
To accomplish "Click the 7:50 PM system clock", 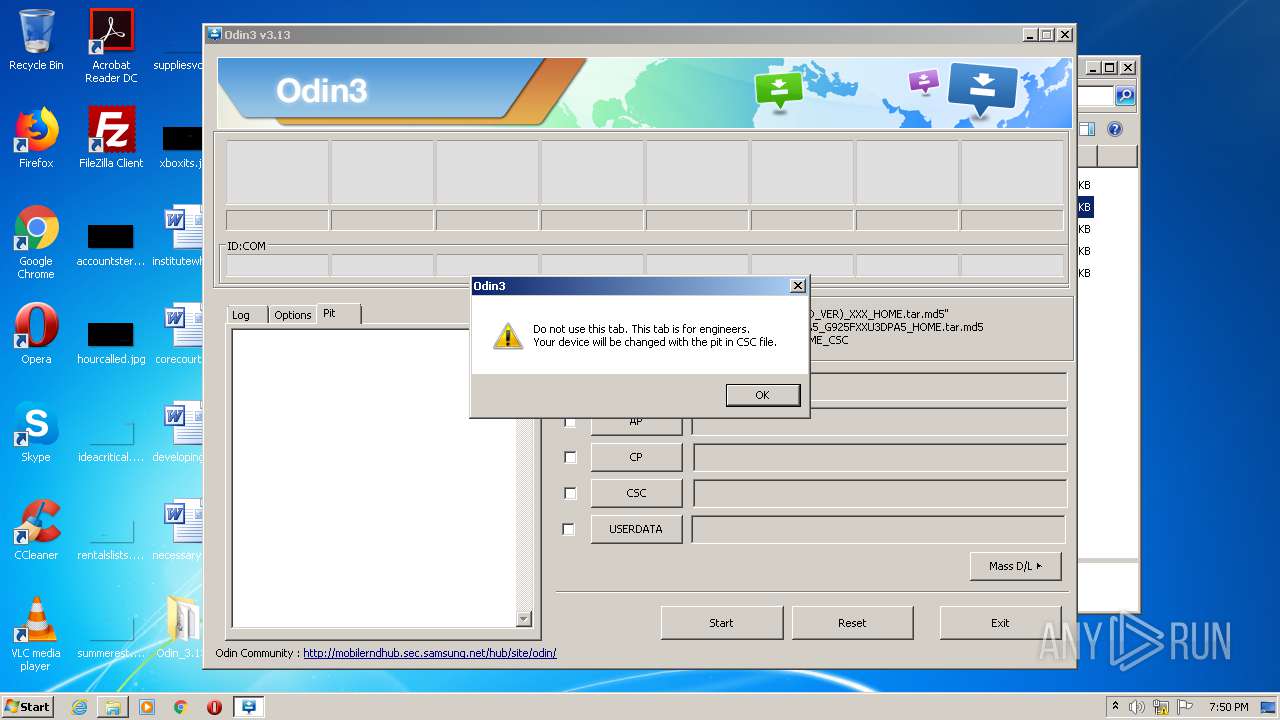I will [x=1229, y=707].
